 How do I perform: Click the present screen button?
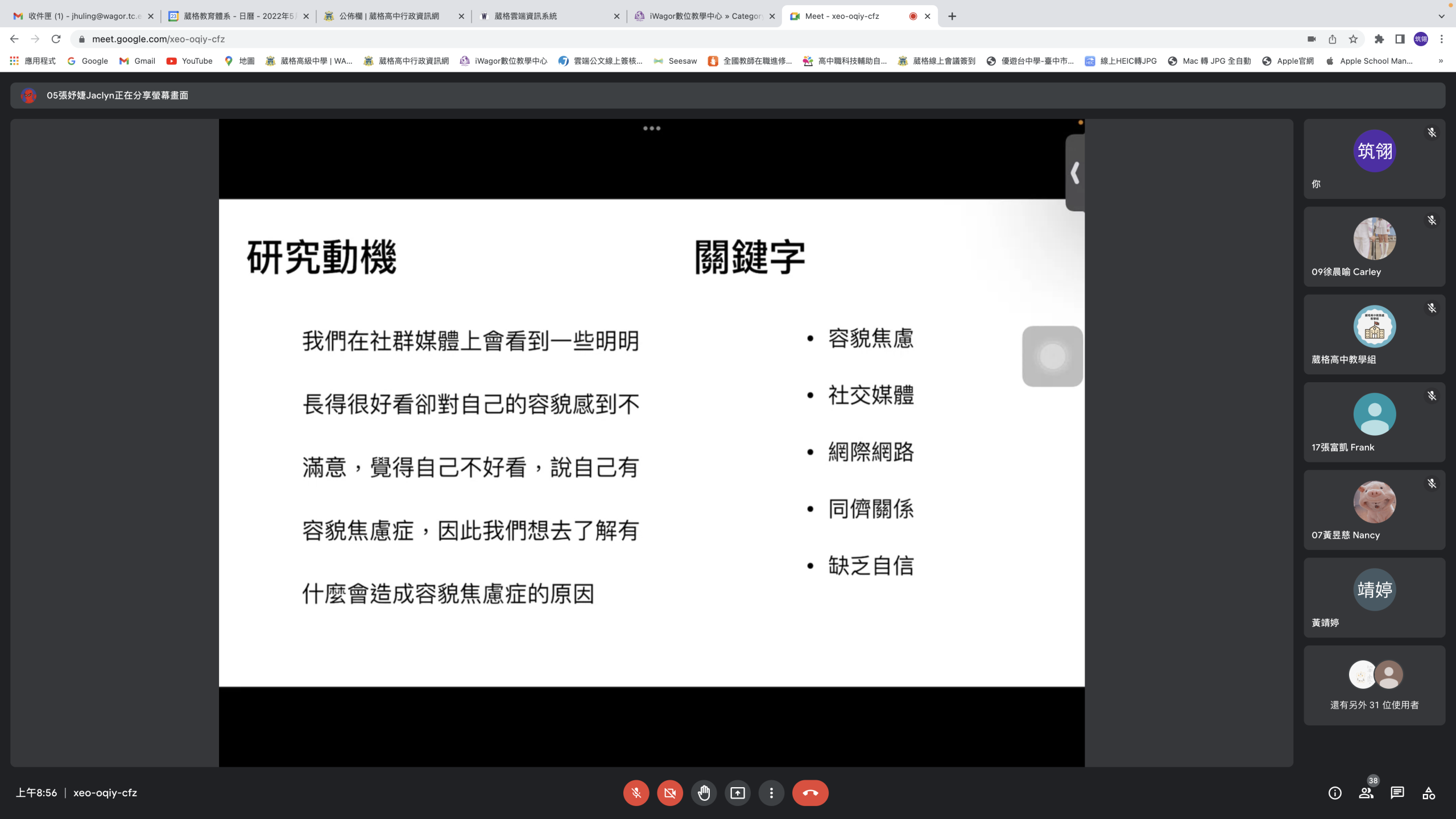coord(738,793)
